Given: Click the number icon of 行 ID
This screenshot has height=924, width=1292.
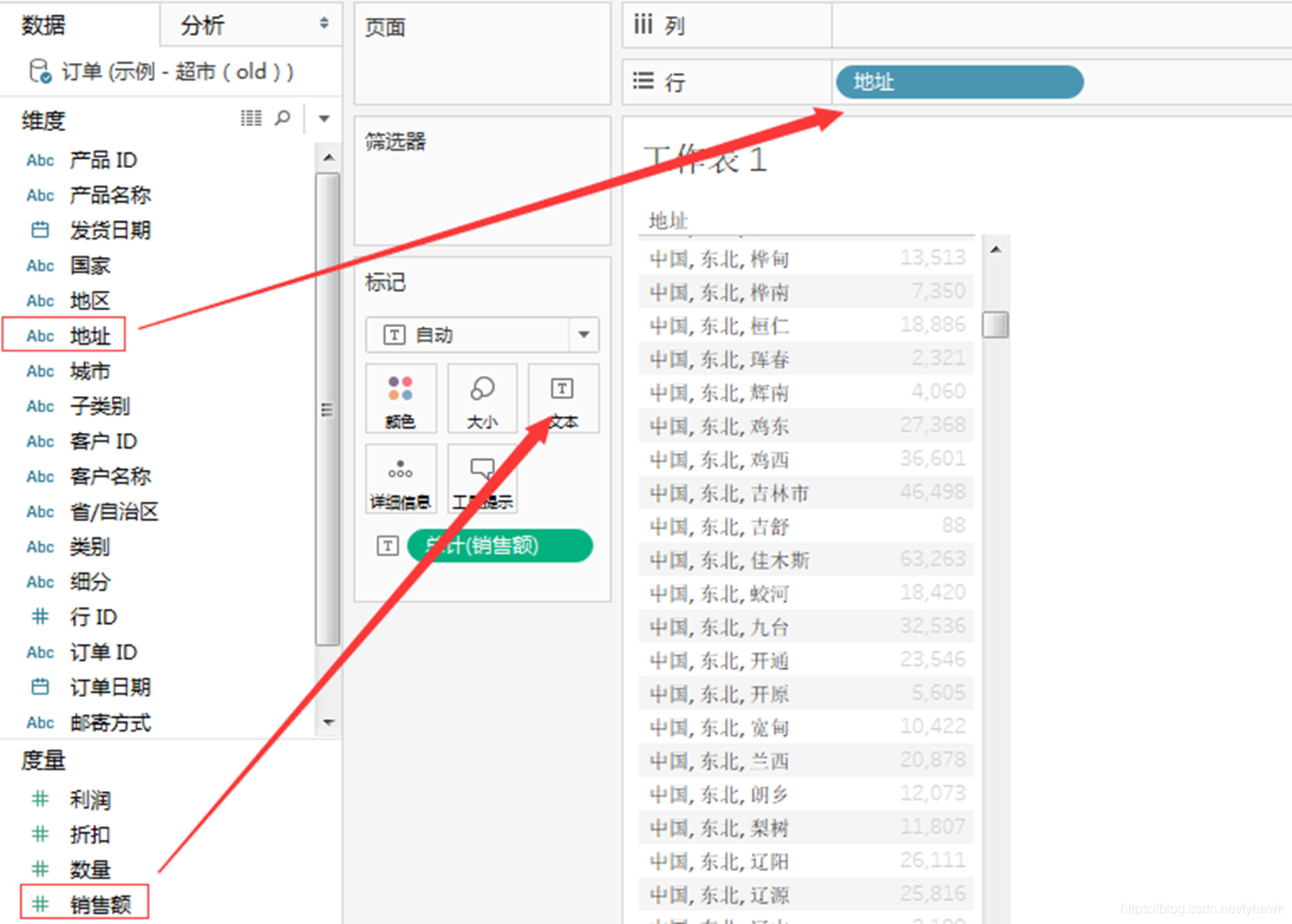Looking at the screenshot, I should click(x=40, y=616).
